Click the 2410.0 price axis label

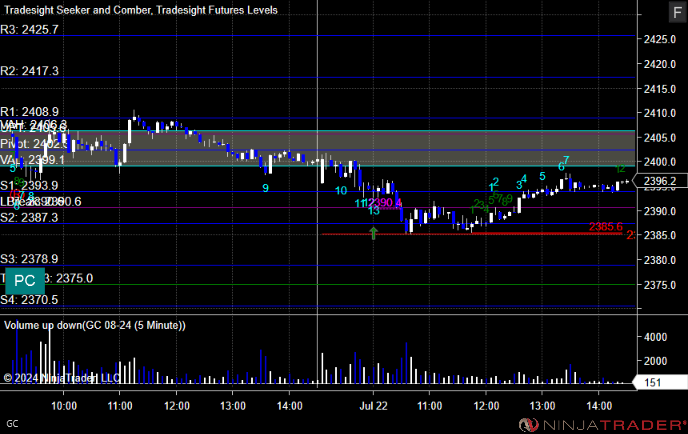tap(659, 113)
